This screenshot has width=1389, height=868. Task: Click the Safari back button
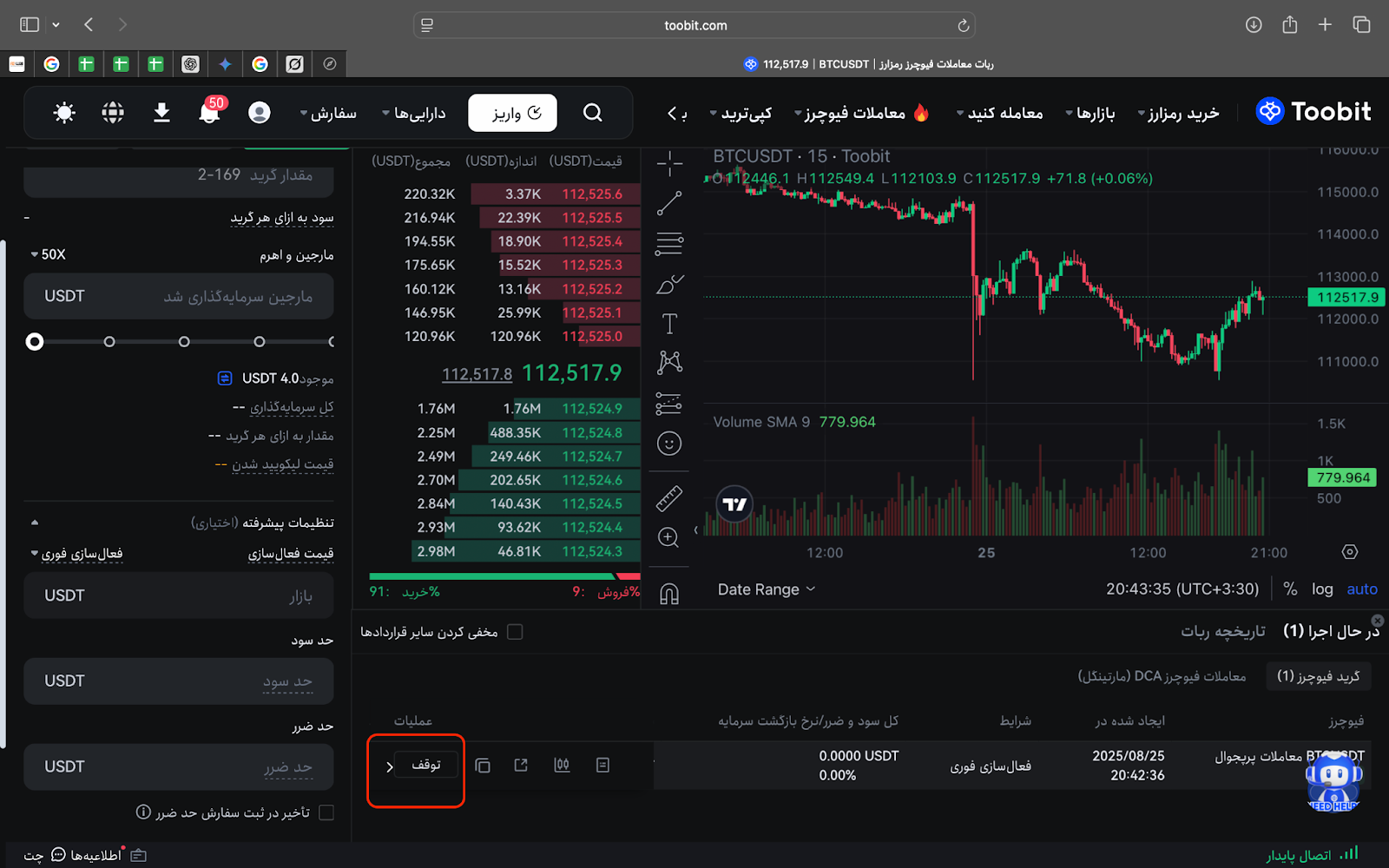tap(89, 24)
